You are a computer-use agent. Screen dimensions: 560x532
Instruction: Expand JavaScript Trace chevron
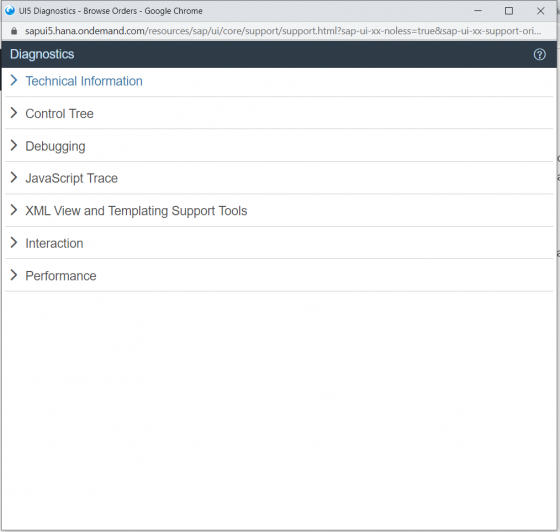tap(14, 177)
